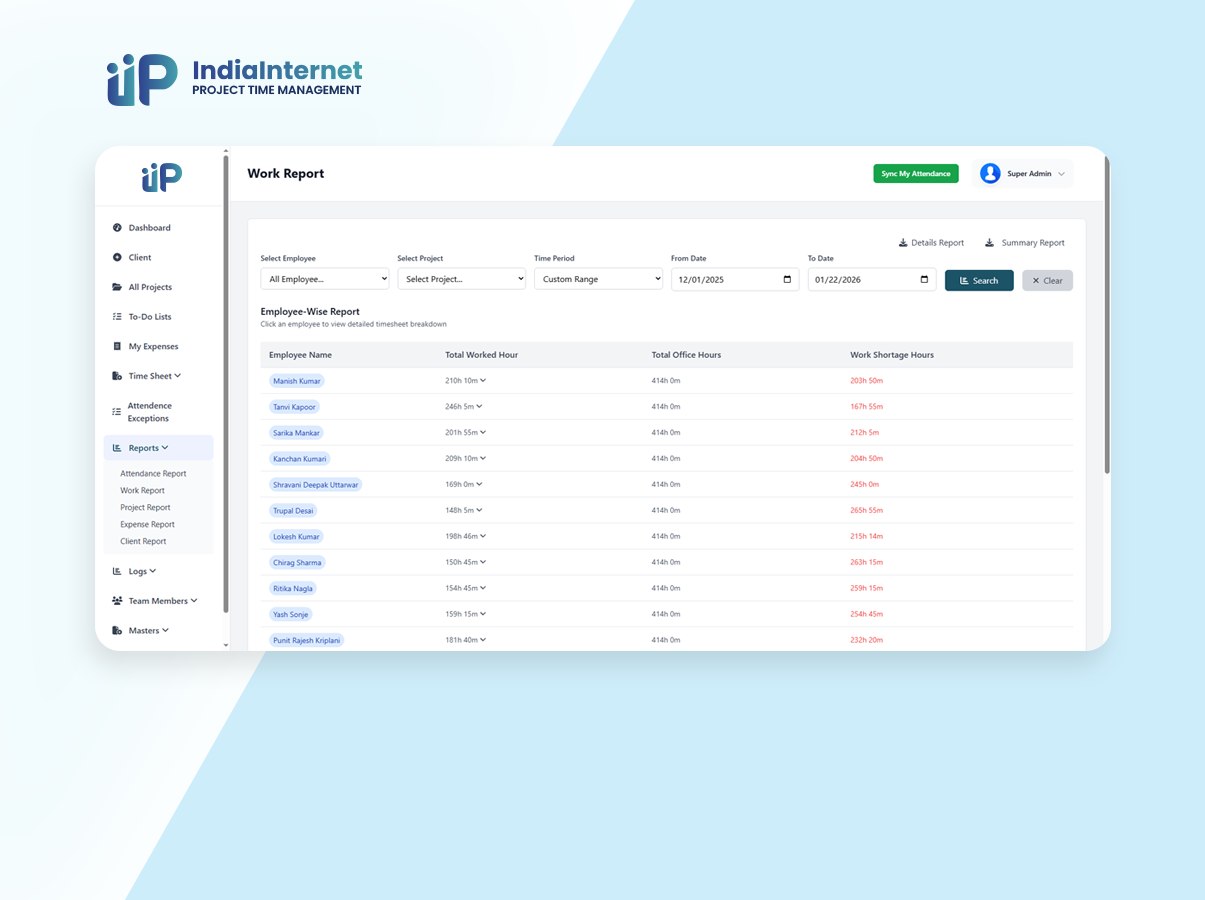Click the Sync My Attendance button
This screenshot has height=900, width=1205.
point(915,174)
